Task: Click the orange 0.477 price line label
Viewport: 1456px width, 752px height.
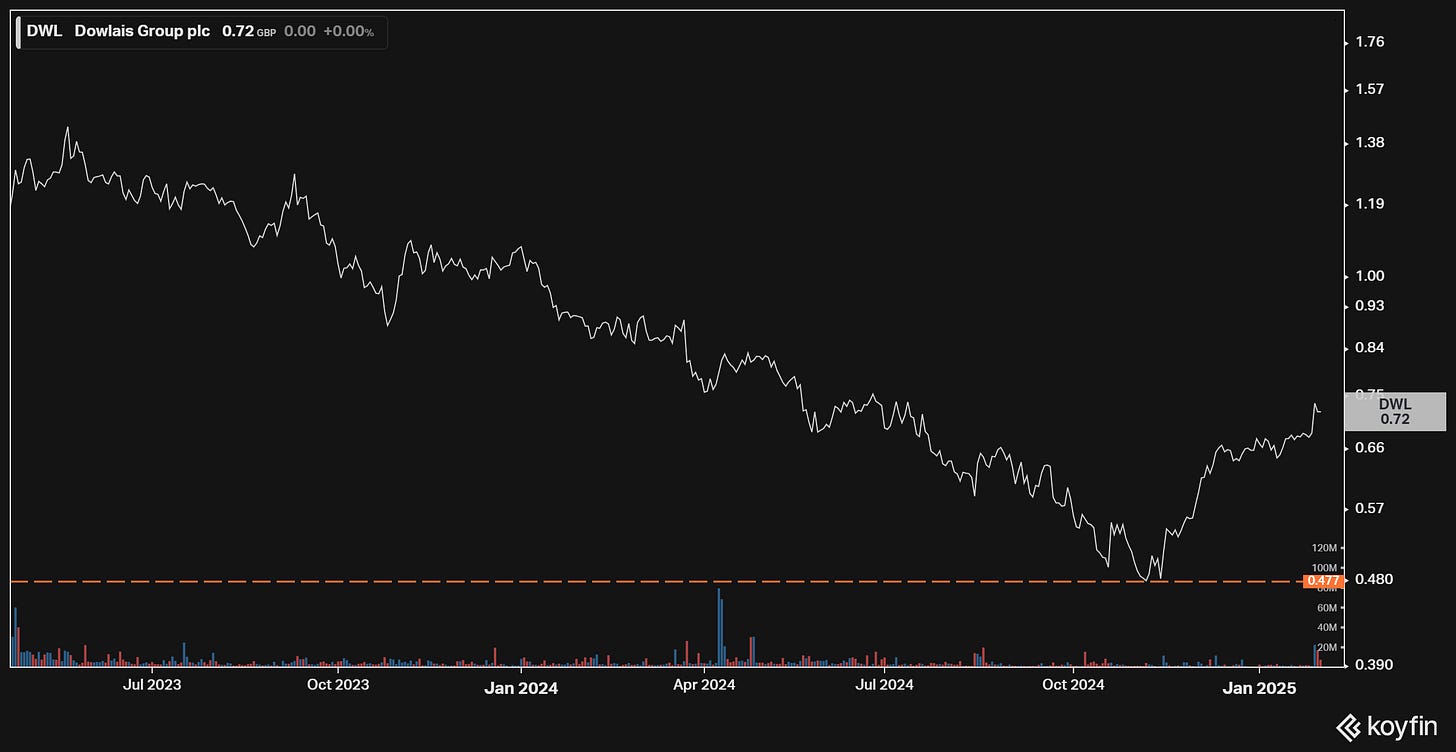Action: pyautogui.click(x=1323, y=581)
